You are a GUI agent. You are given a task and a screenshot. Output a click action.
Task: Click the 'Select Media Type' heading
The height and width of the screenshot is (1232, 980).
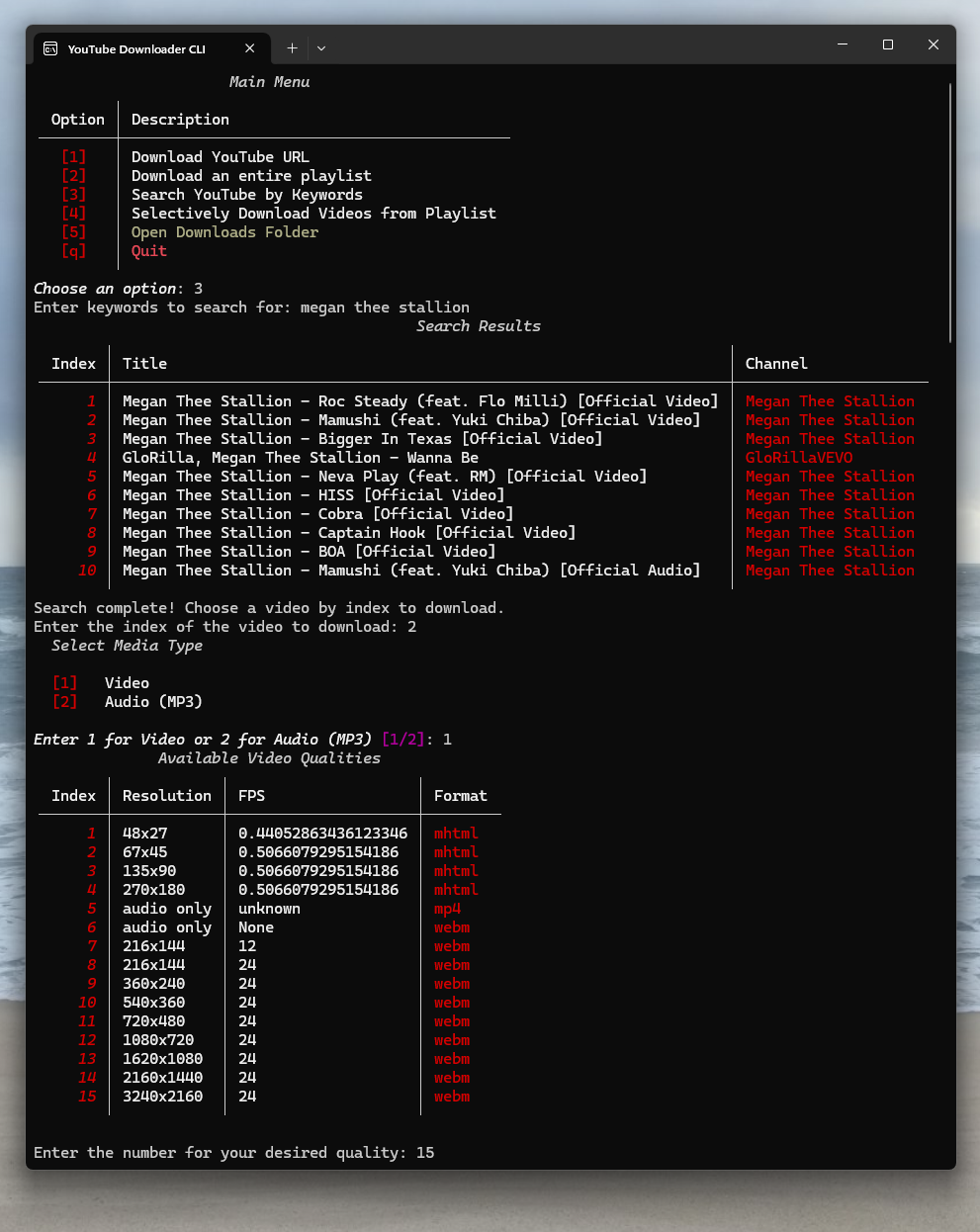click(127, 646)
